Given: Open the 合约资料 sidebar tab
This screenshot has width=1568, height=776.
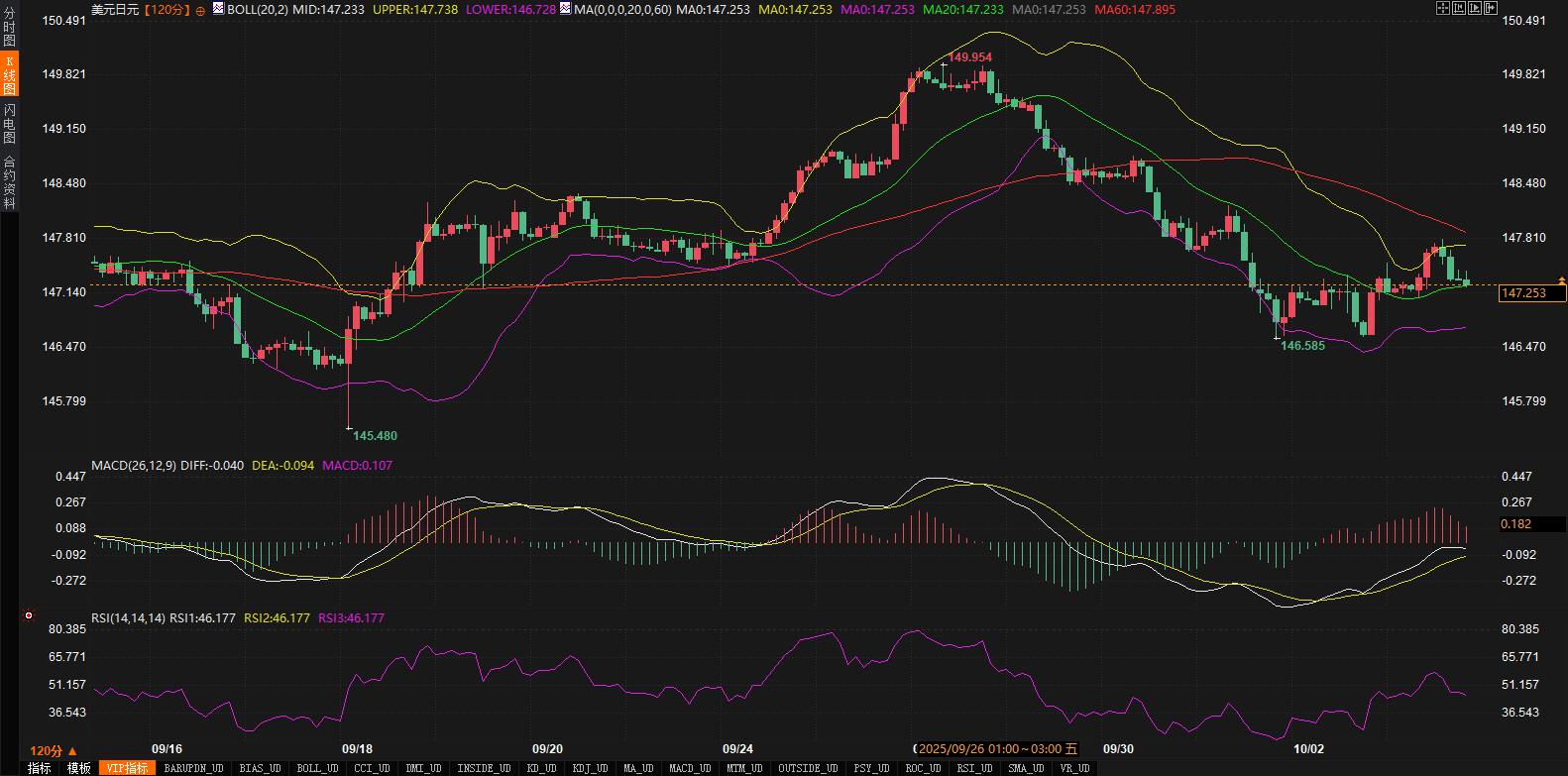Looking at the screenshot, I should tap(9, 182).
